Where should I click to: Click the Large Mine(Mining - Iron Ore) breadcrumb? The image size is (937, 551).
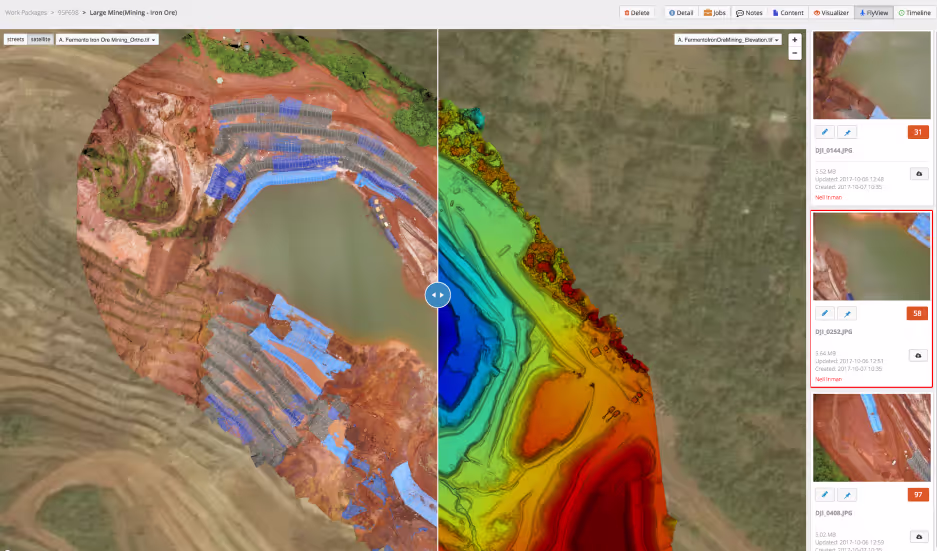(133, 13)
